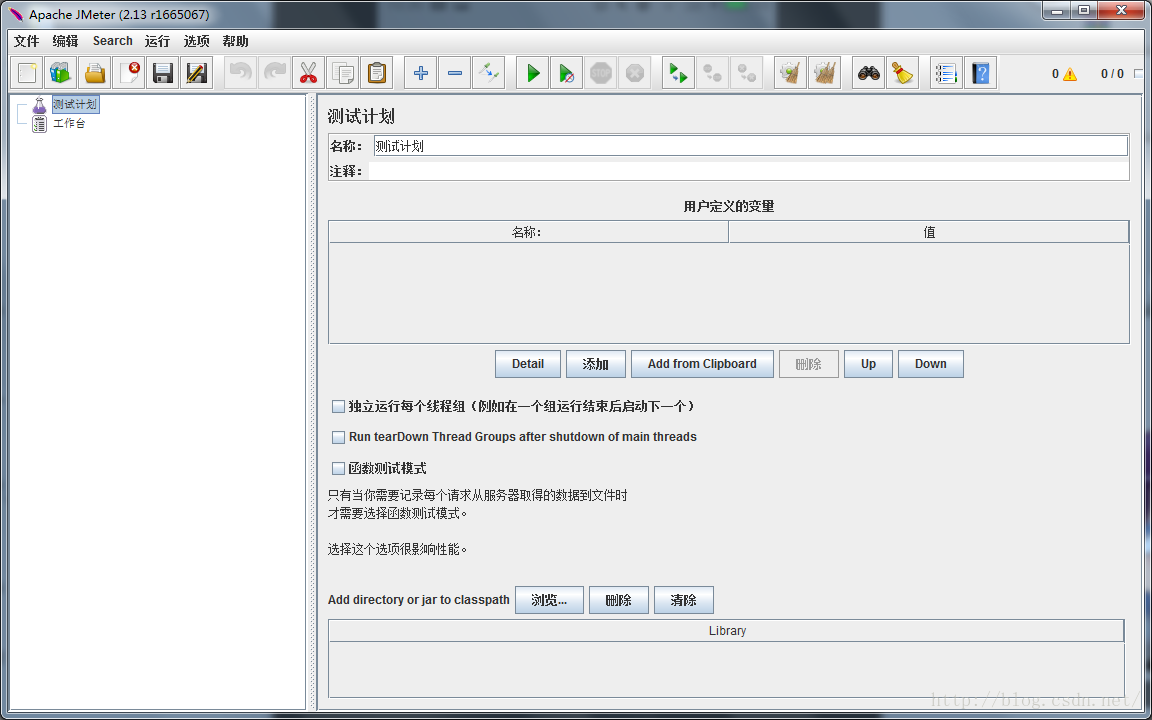Expand all nodes with the plus icon
1152x720 pixels.
point(421,73)
